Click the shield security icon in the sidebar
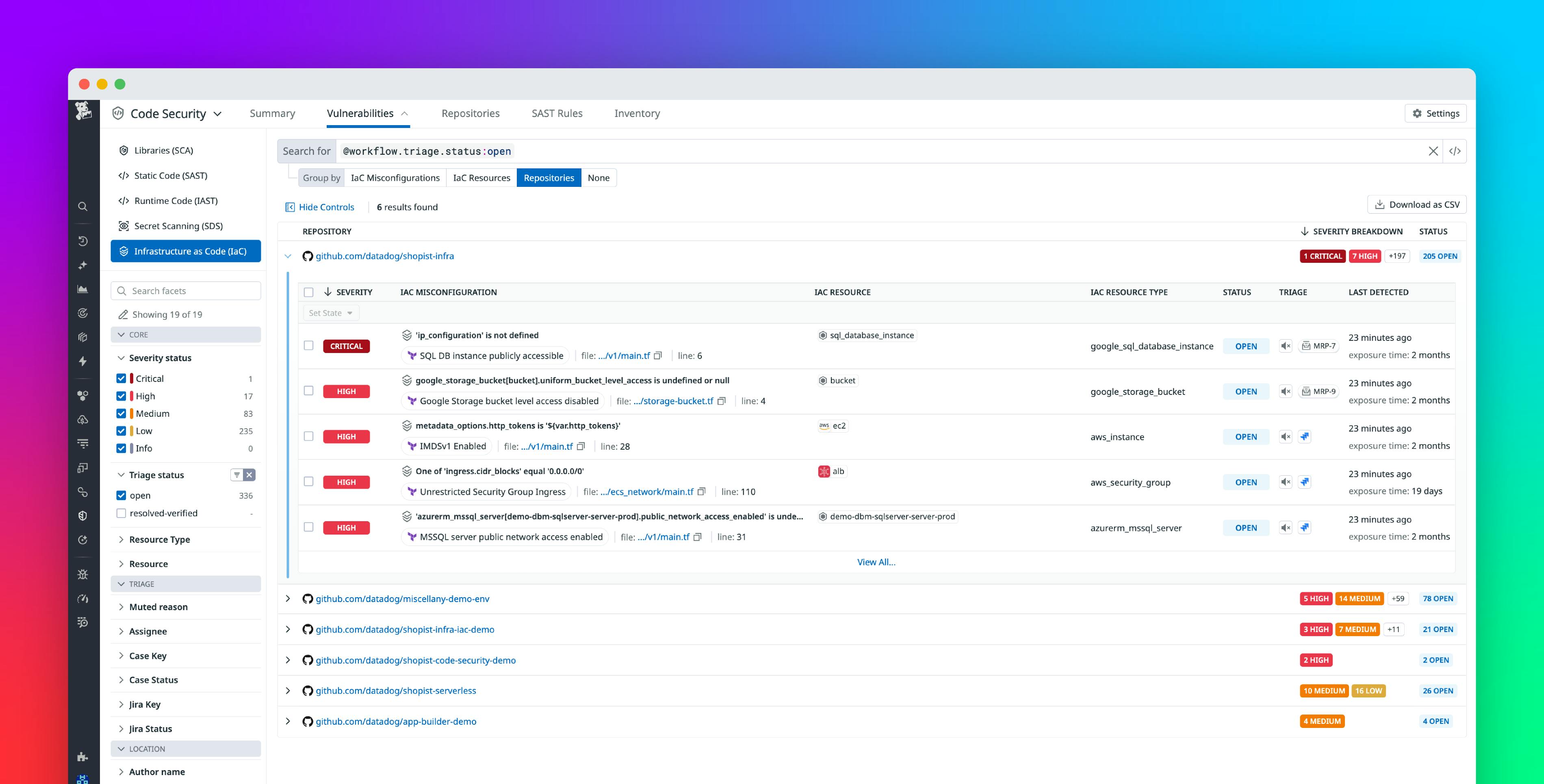This screenshot has width=1544, height=784. click(x=83, y=515)
